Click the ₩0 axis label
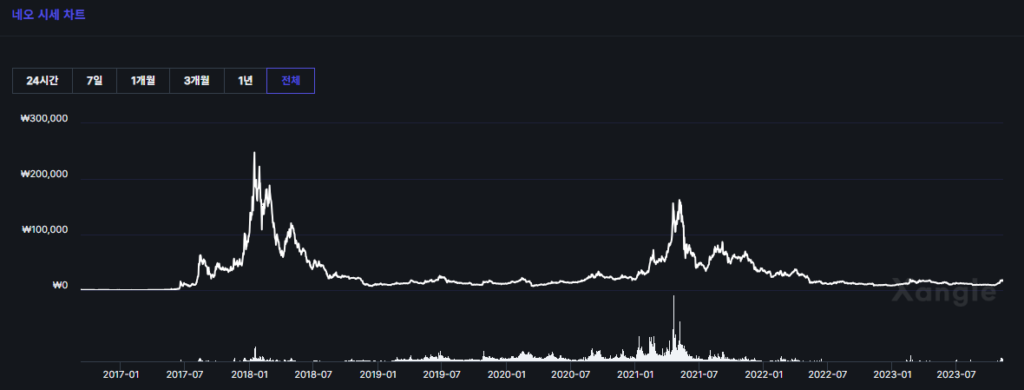1024x390 pixels. click(x=60, y=285)
